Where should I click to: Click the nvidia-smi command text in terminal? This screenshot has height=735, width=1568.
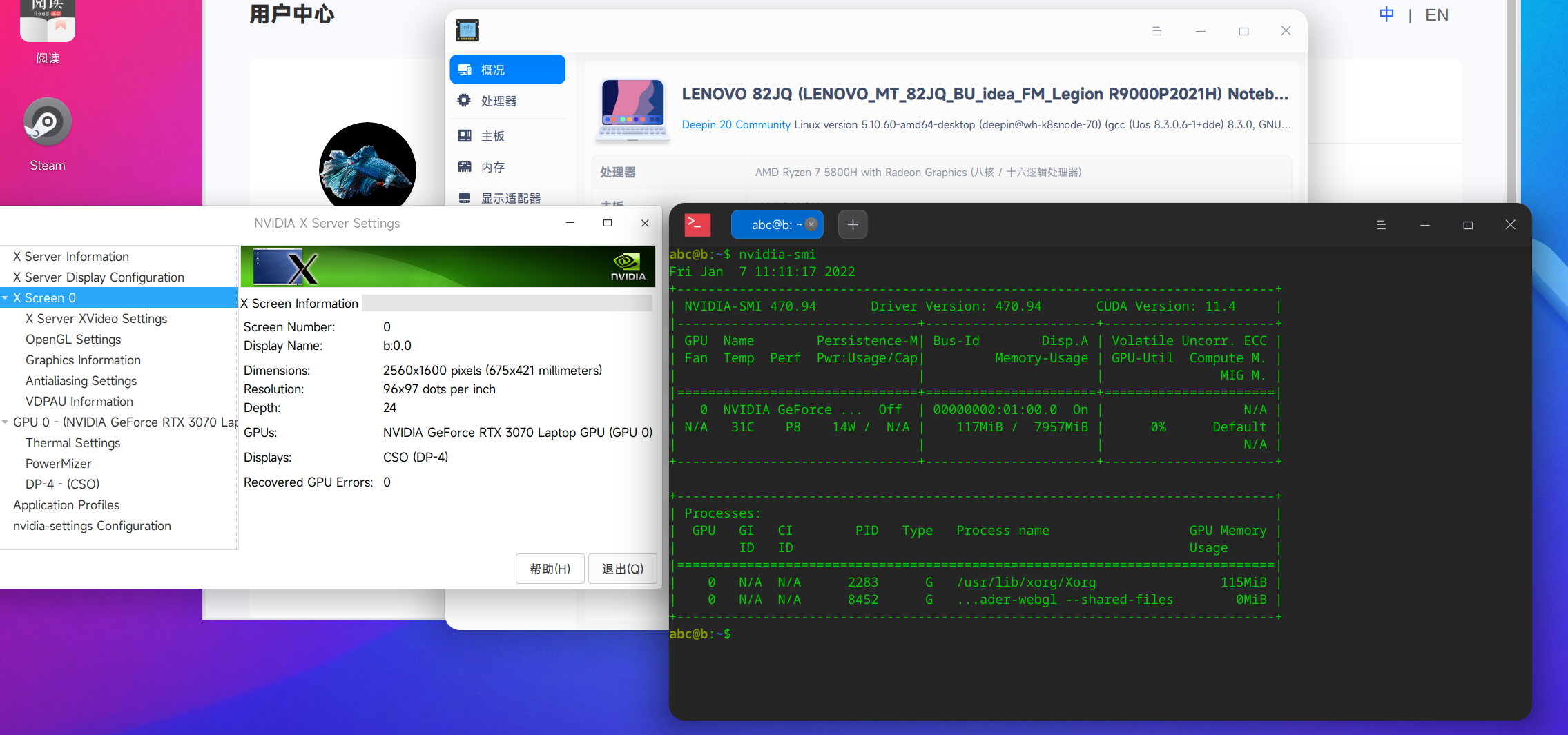click(777, 255)
